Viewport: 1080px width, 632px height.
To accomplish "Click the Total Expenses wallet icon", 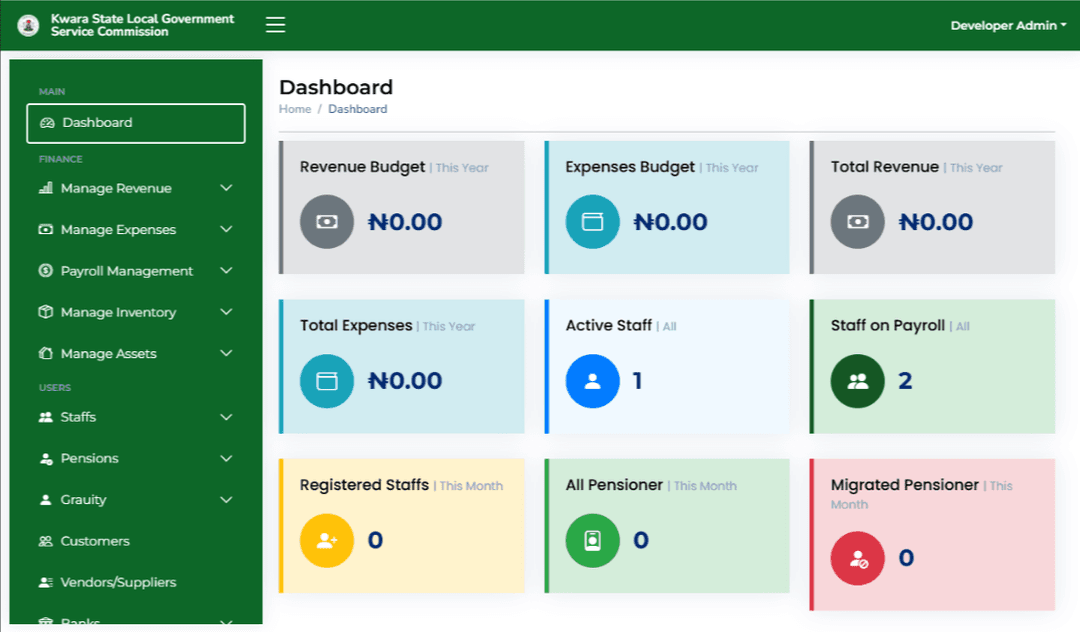I will 326,380.
